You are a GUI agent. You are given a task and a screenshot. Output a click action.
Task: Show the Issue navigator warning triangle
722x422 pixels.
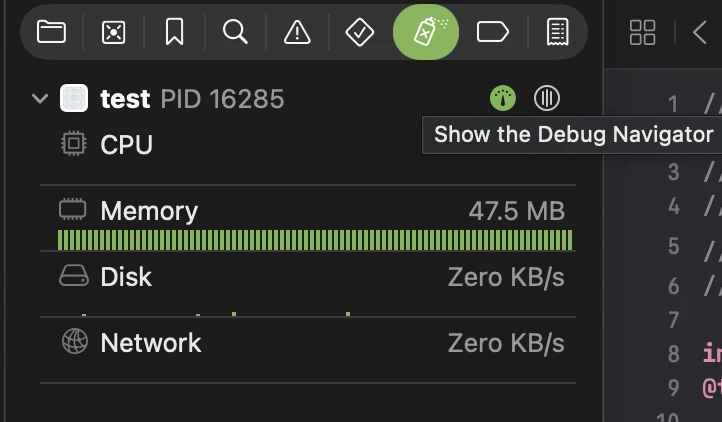tap(297, 32)
